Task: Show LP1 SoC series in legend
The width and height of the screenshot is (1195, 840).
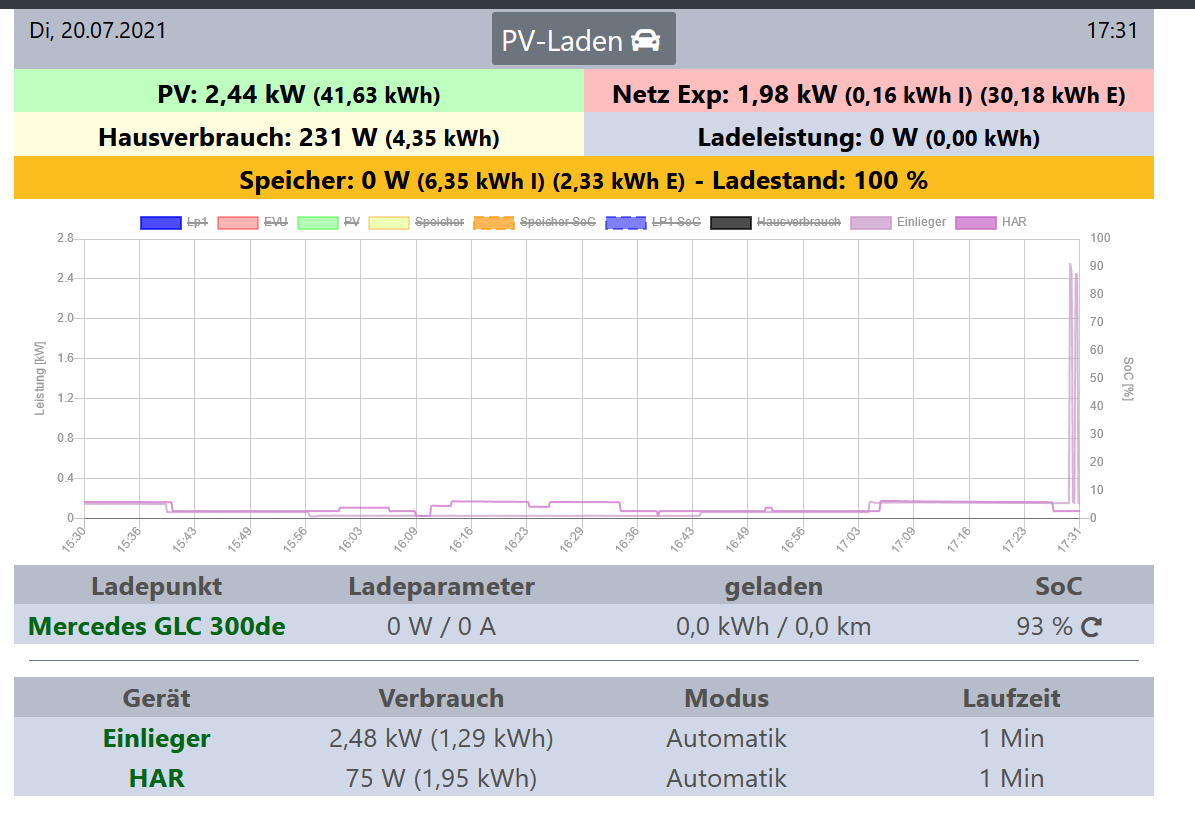Action: point(653,222)
